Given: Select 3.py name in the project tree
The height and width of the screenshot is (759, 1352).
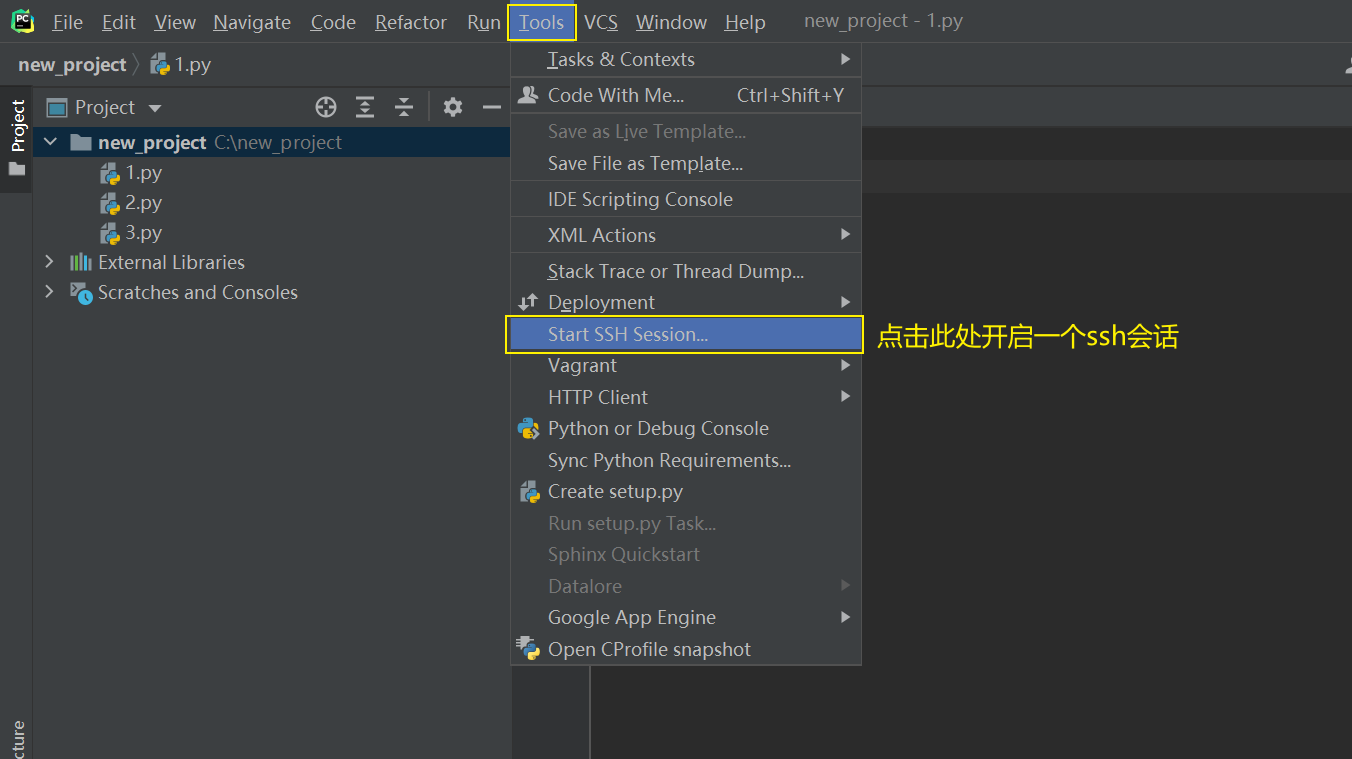Looking at the screenshot, I should point(144,233).
